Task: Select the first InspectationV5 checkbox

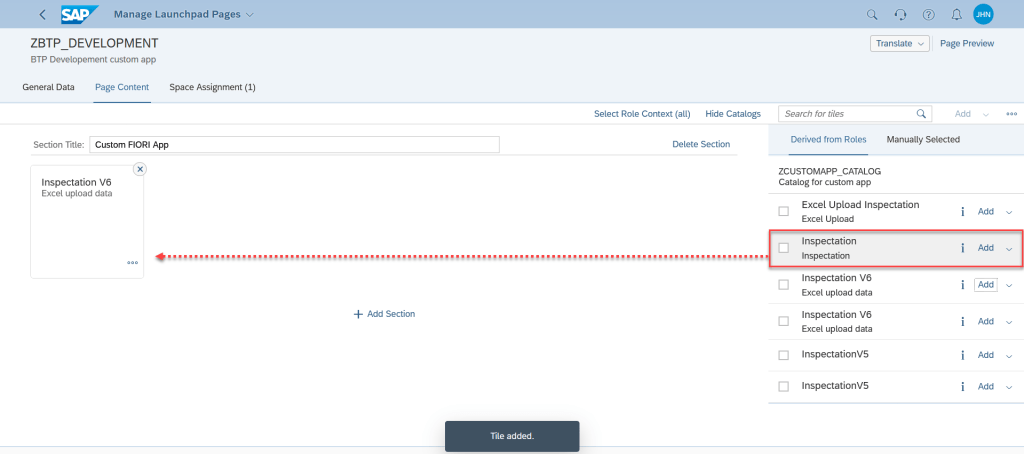Action: (784, 355)
